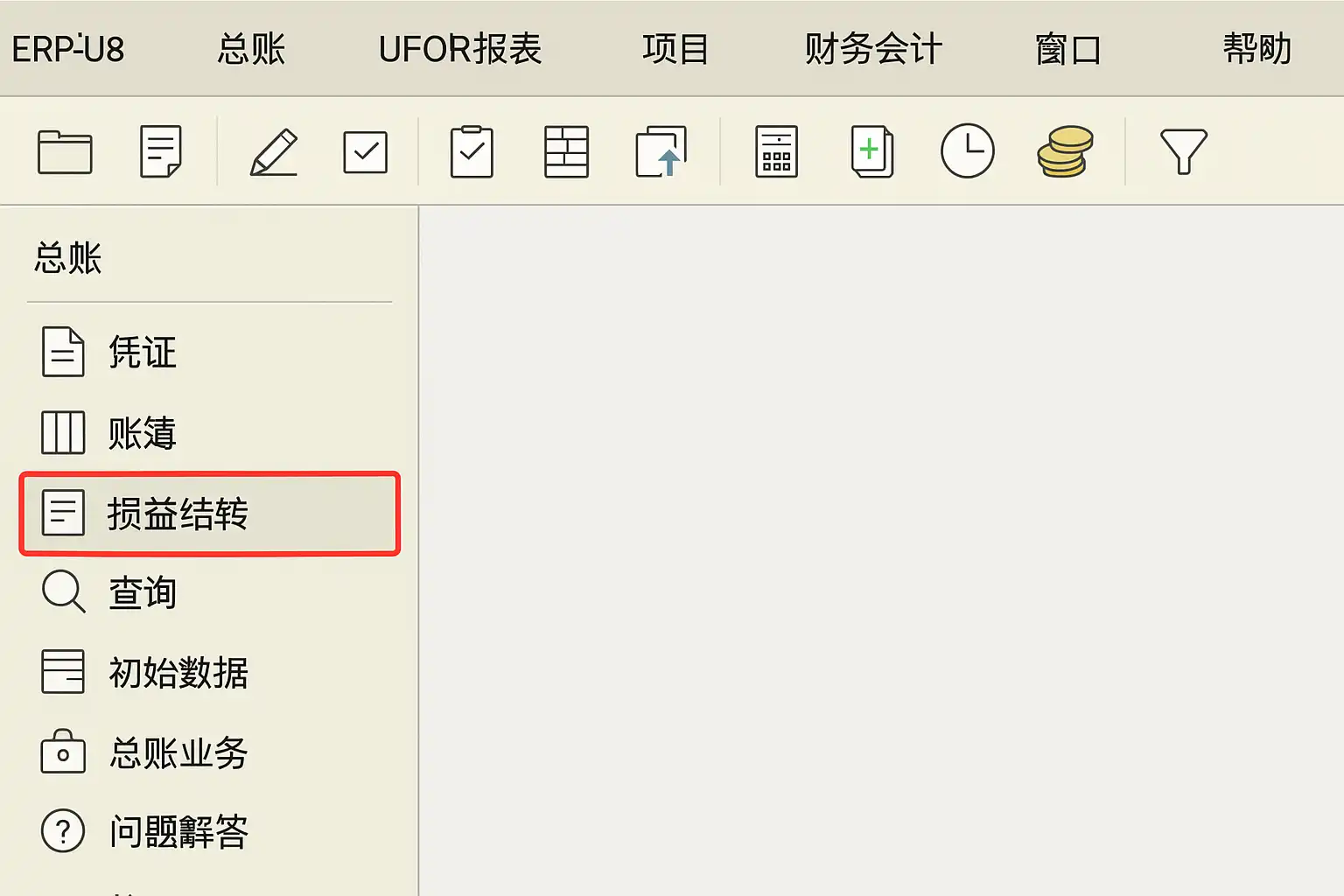Click the list icon beside 初始数据
The height and width of the screenshot is (896, 1344).
click(x=63, y=672)
